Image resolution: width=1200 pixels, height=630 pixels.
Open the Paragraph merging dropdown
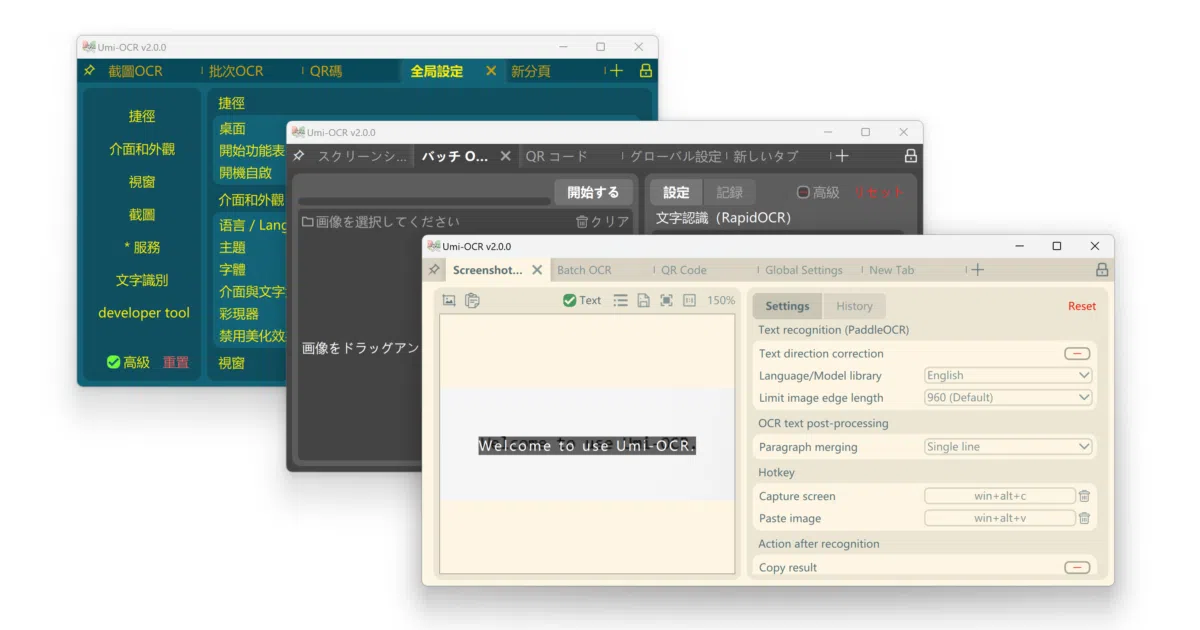click(1008, 447)
